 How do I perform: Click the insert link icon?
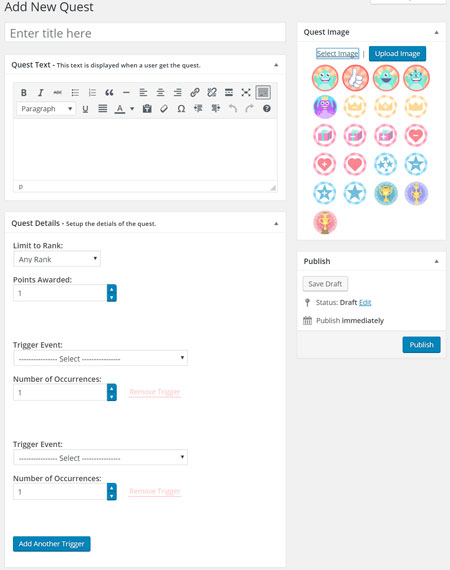coord(195,93)
